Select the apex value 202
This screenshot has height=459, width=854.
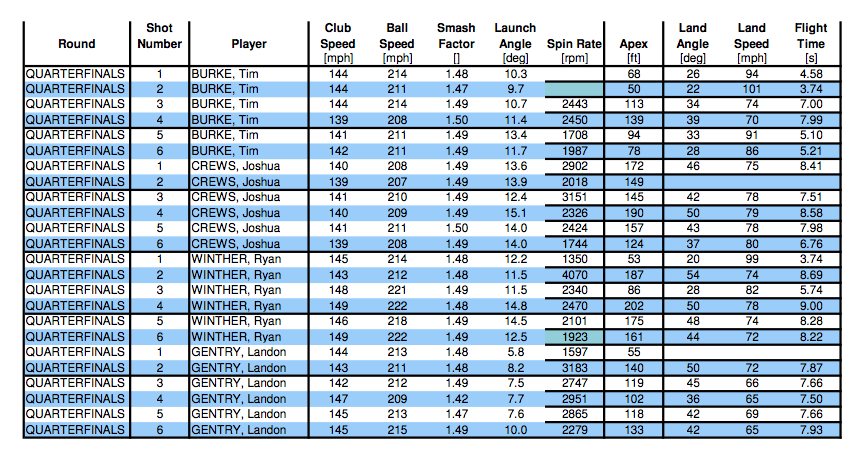(x=634, y=306)
